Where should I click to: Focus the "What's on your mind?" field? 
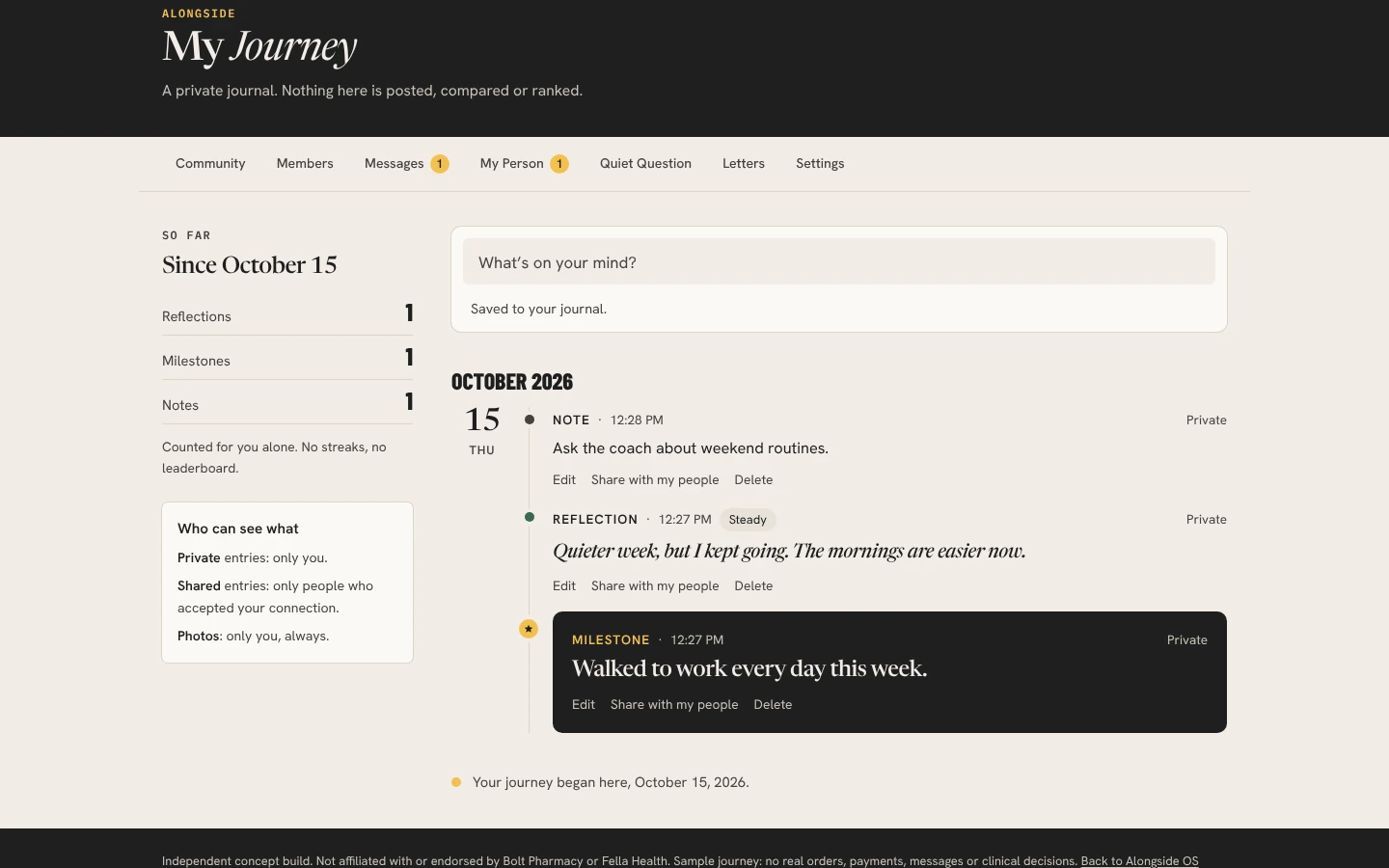click(839, 262)
